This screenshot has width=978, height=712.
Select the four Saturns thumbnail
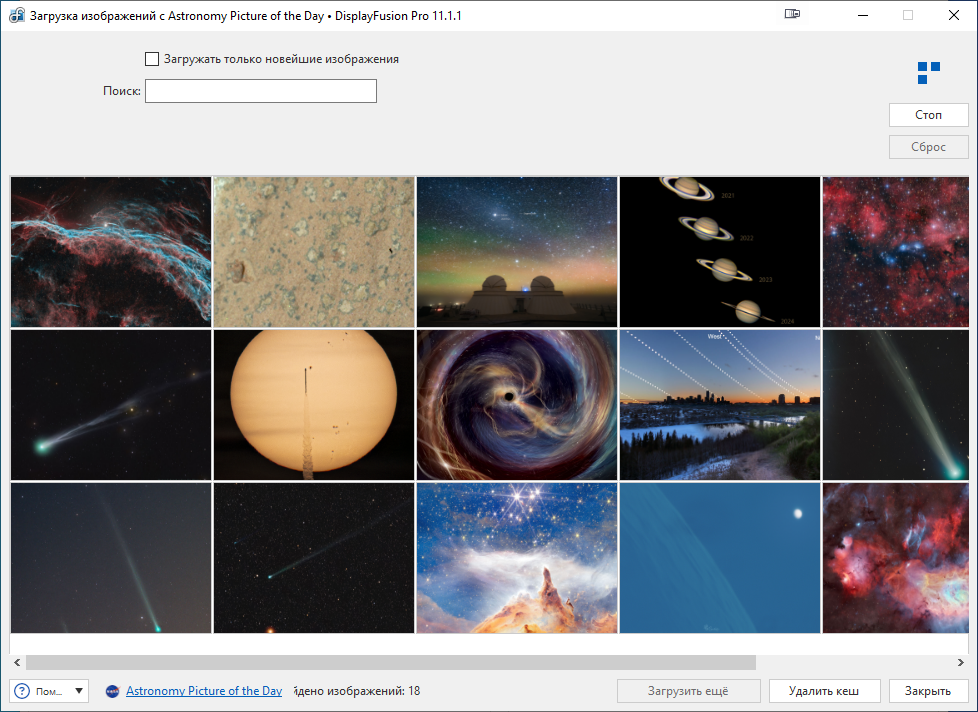pyautogui.click(x=719, y=252)
